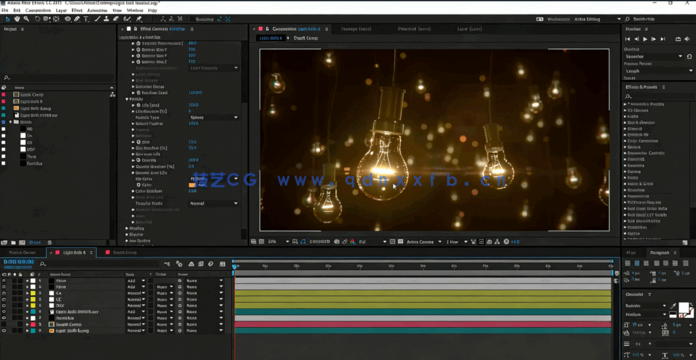Toggle hide shy layers in timeline

(x=191, y=264)
